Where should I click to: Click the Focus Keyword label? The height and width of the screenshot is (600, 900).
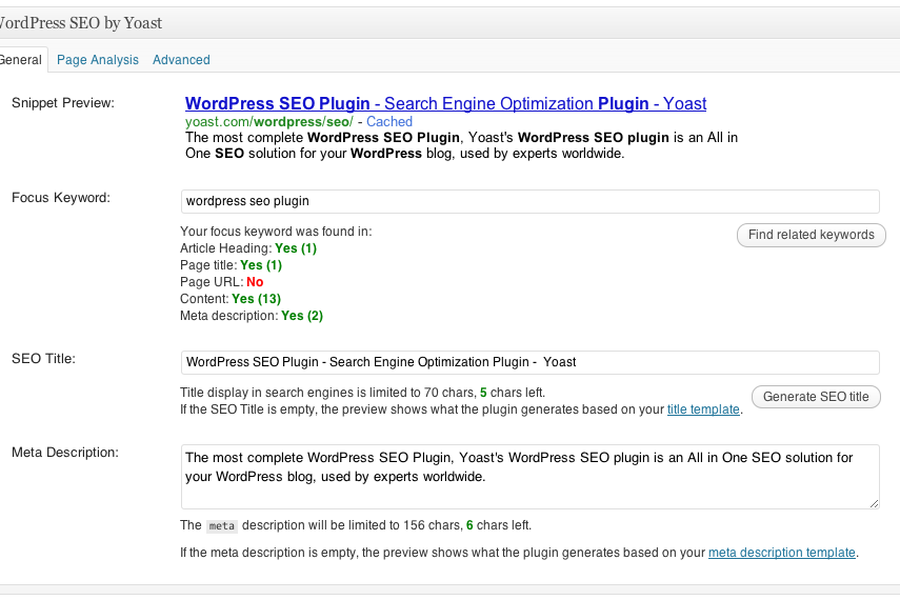(x=61, y=198)
